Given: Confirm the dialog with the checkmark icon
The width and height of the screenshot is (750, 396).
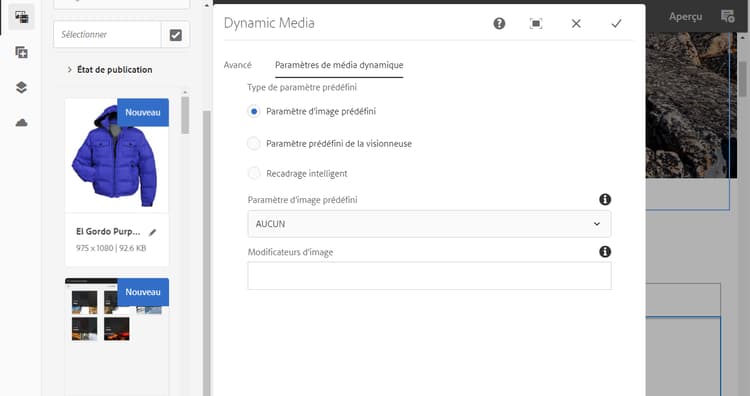Looking at the screenshot, I should (x=617, y=23).
